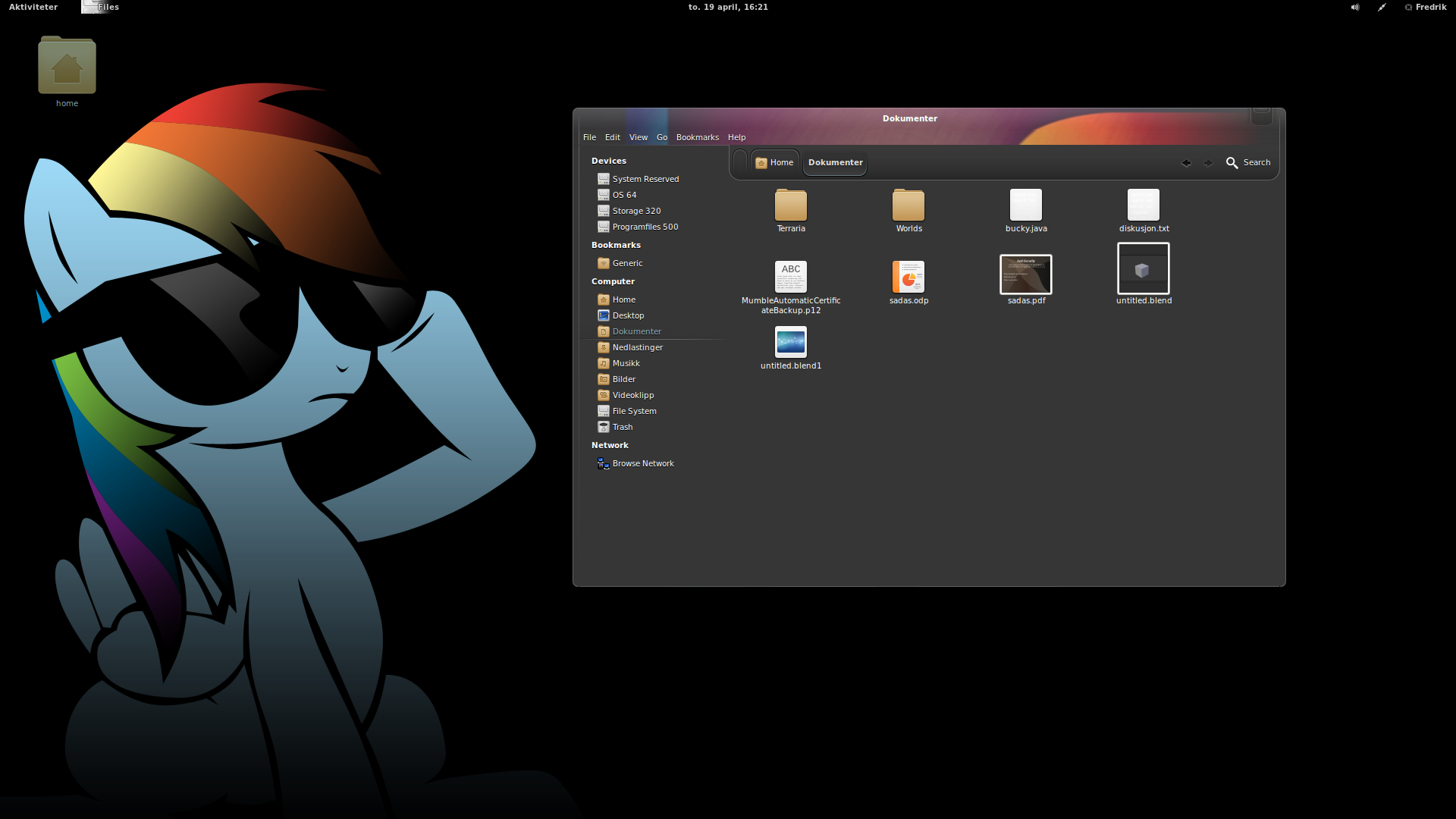Viewport: 1456px width, 819px height.
Task: Go forward with the right arrow
Action: point(1208,162)
